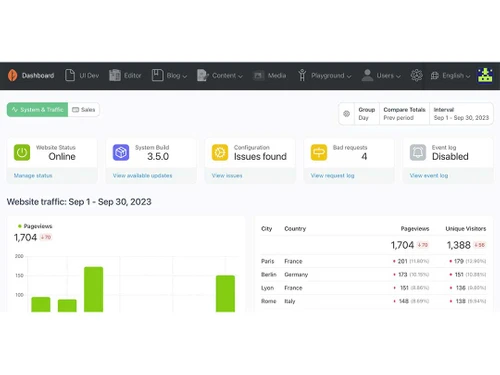Toggle the Pageviews legend dot
The width and height of the screenshot is (500, 375).
(x=20, y=226)
